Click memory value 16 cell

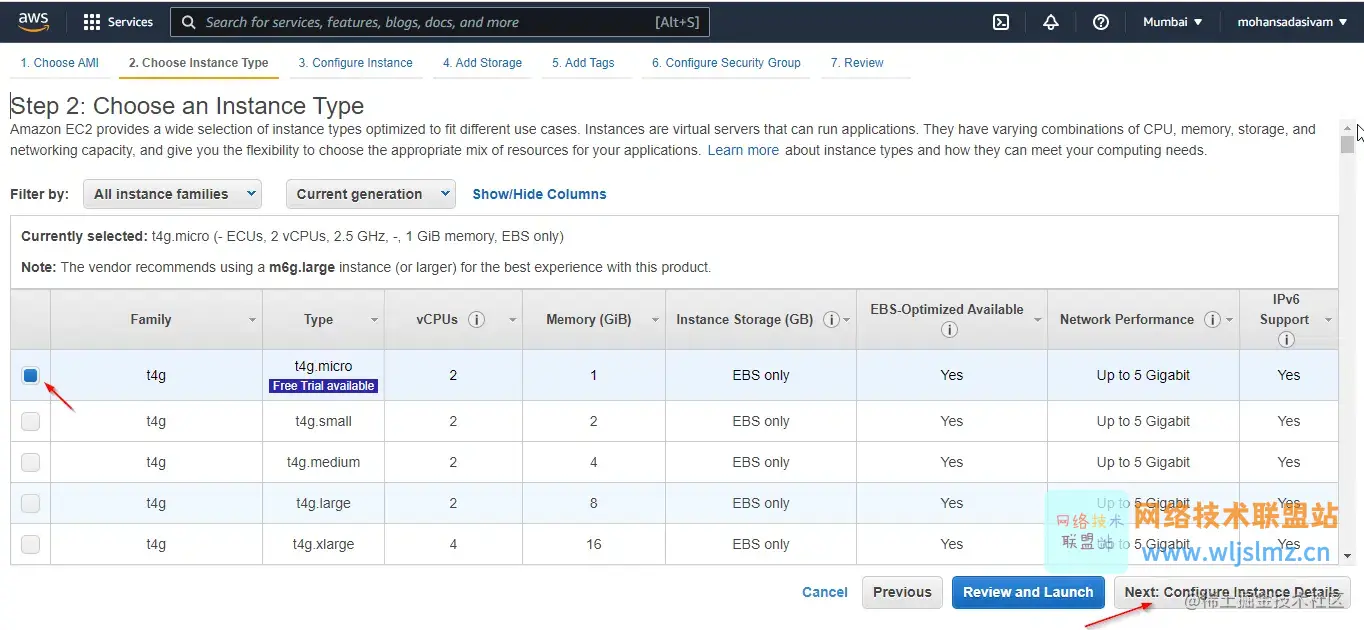594,545
